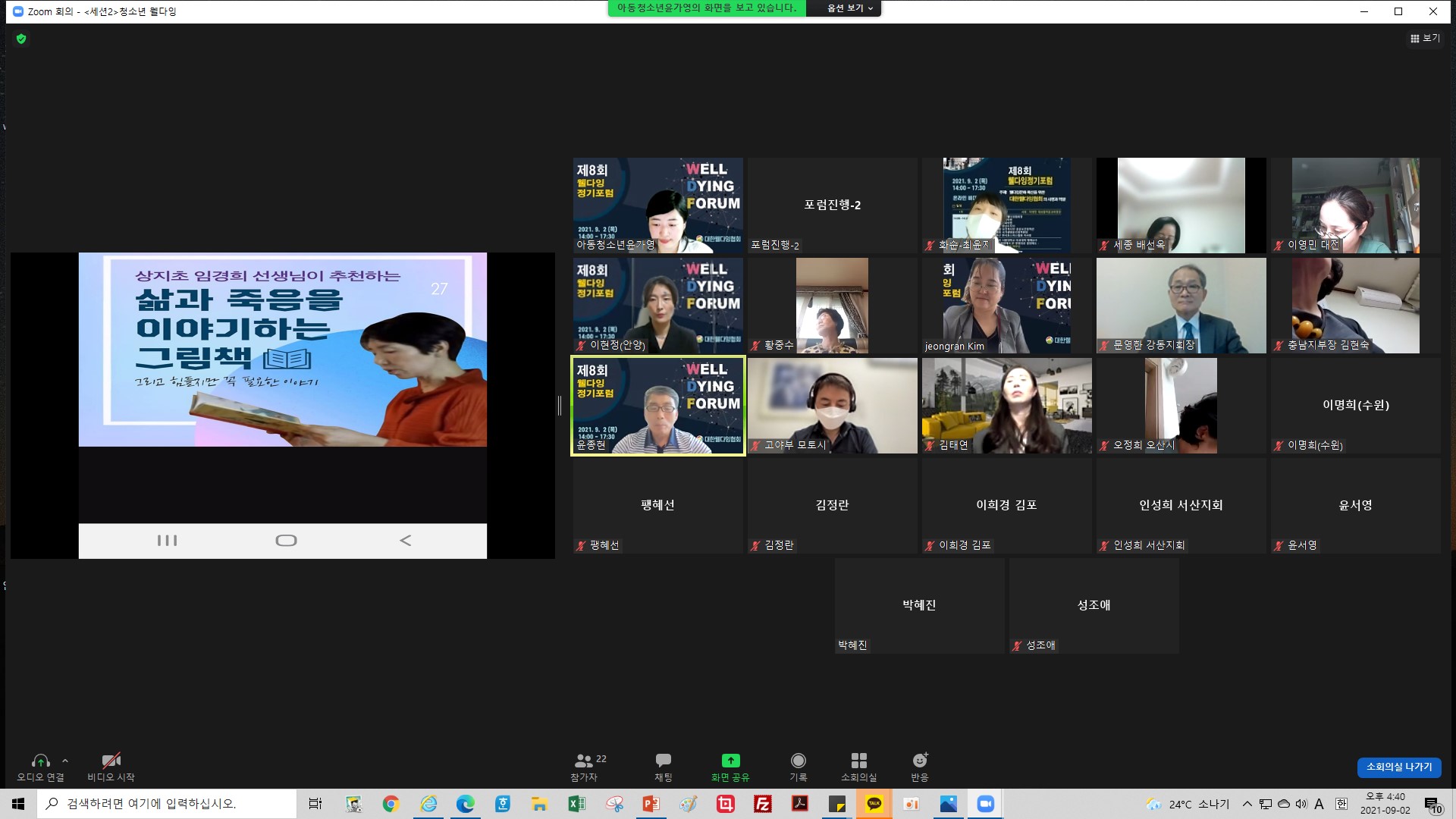1456x819 pixels.
Task: Open the Participants panel icon
Action: coord(584,761)
